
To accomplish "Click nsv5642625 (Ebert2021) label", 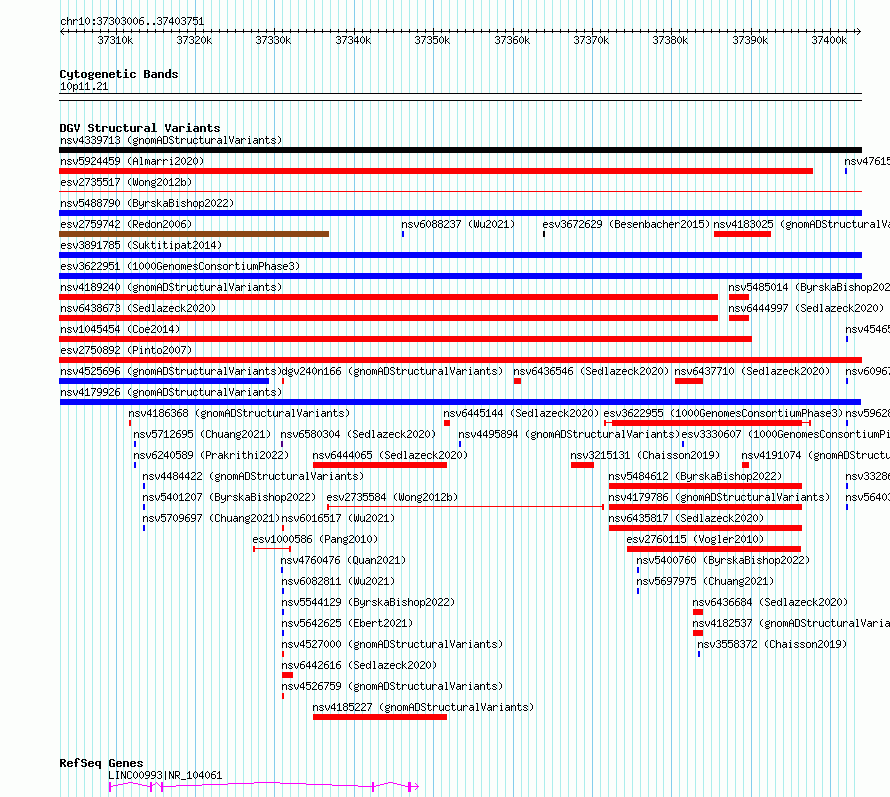I will pos(347,623).
